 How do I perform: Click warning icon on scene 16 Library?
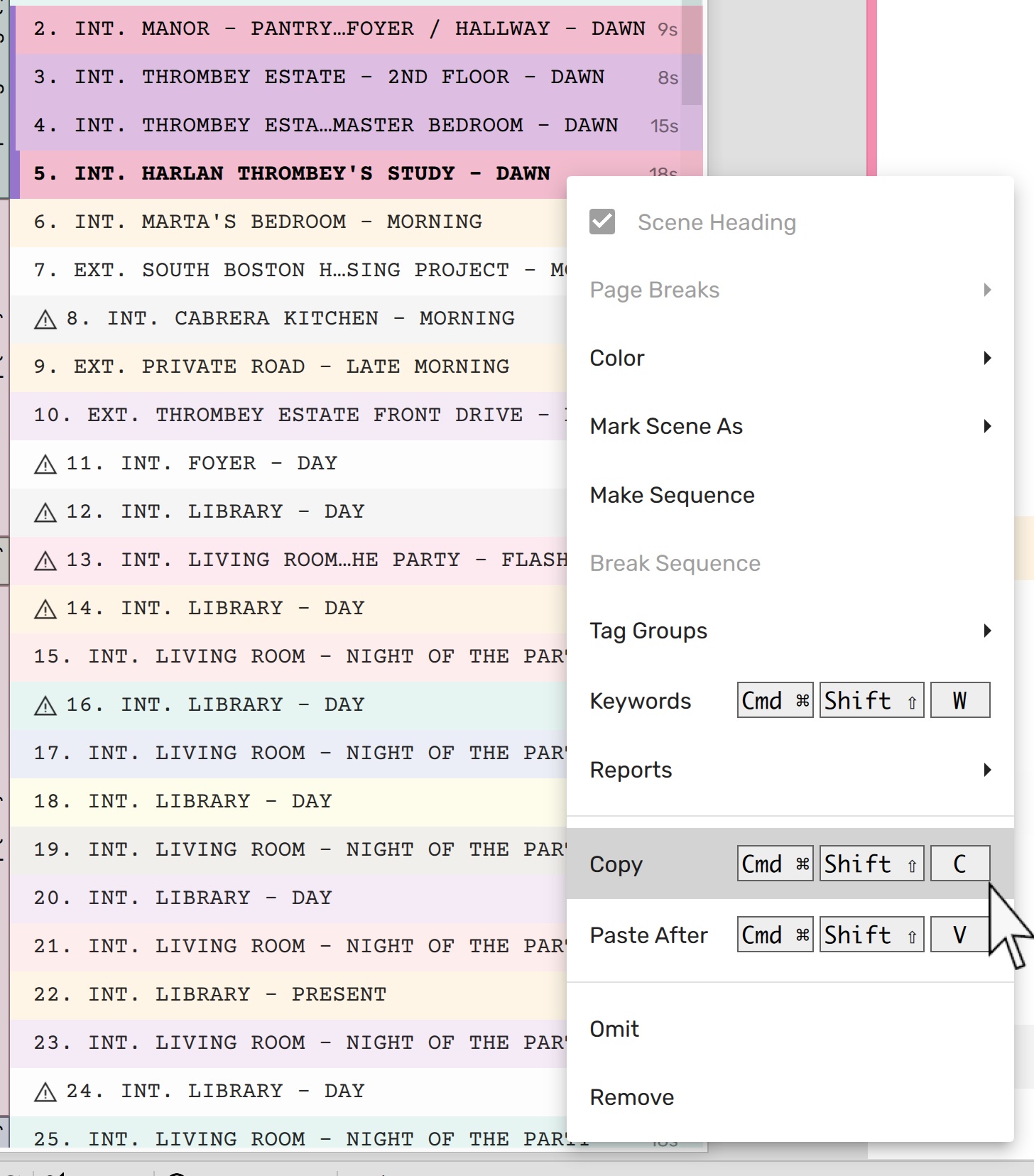tap(45, 706)
